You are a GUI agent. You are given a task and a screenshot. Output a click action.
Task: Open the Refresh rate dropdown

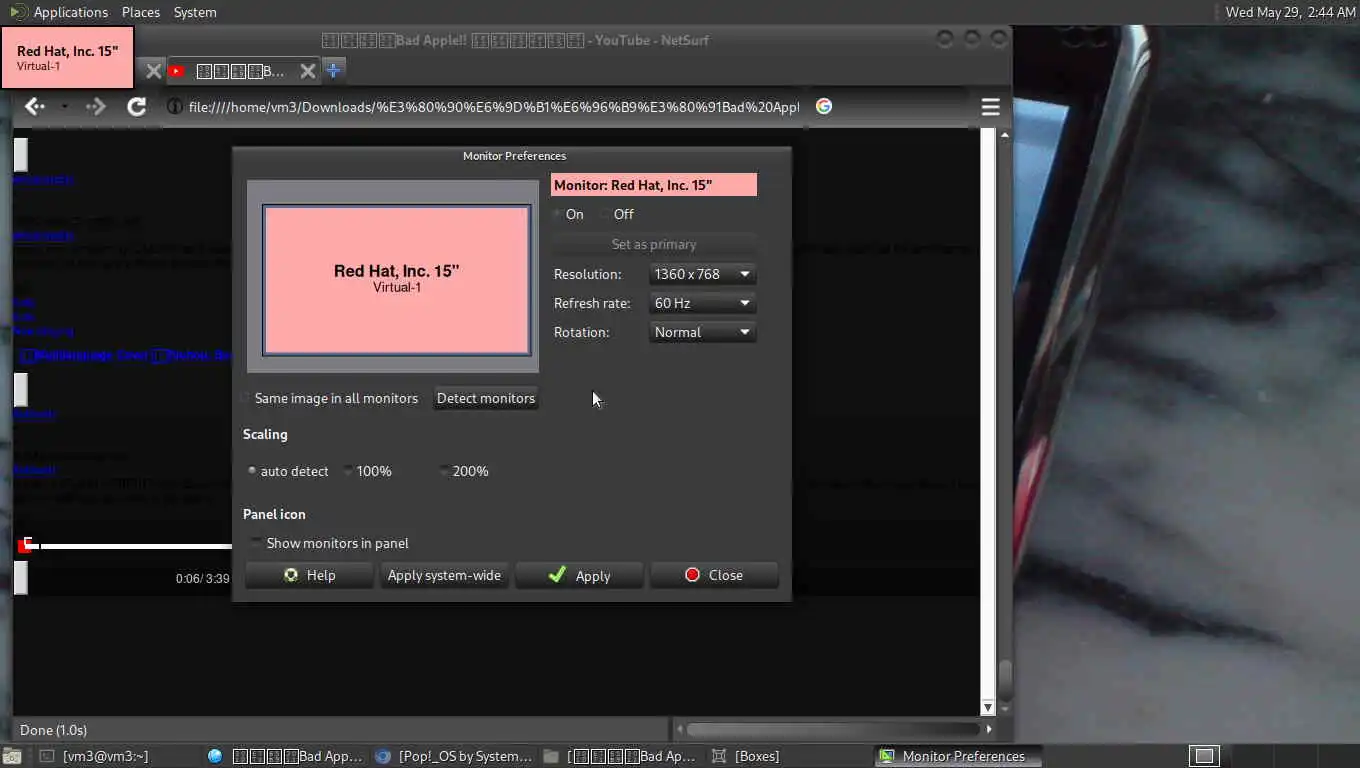pos(702,303)
